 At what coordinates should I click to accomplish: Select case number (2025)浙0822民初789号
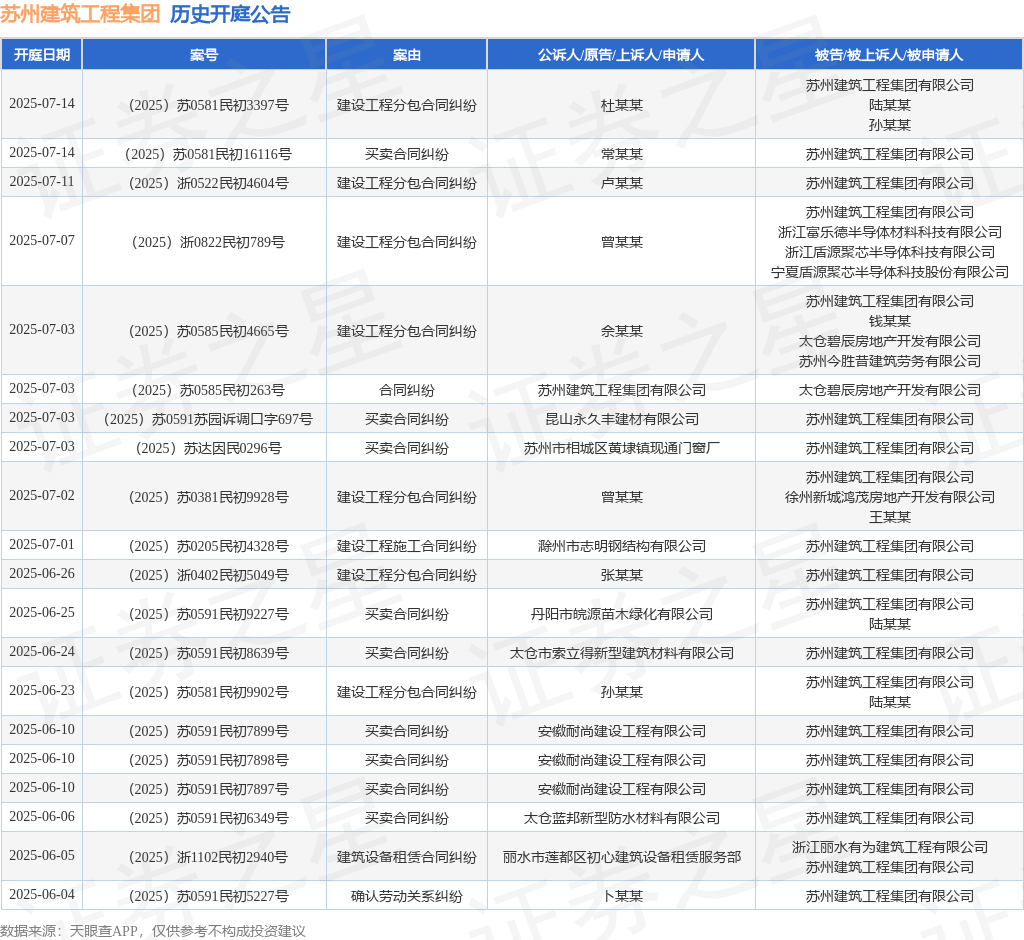(208, 242)
